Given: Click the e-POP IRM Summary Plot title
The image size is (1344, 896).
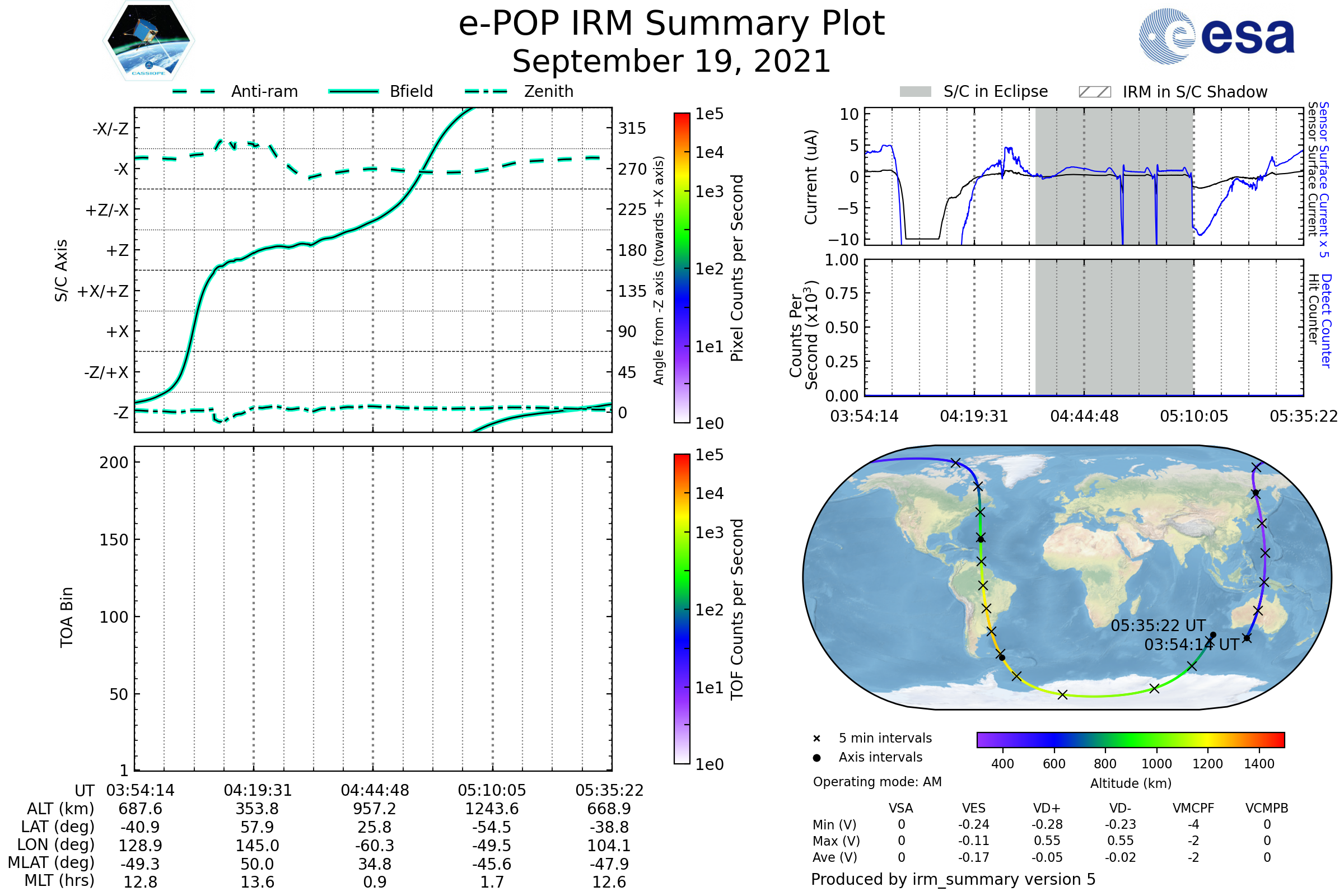Looking at the screenshot, I should click(671, 24).
